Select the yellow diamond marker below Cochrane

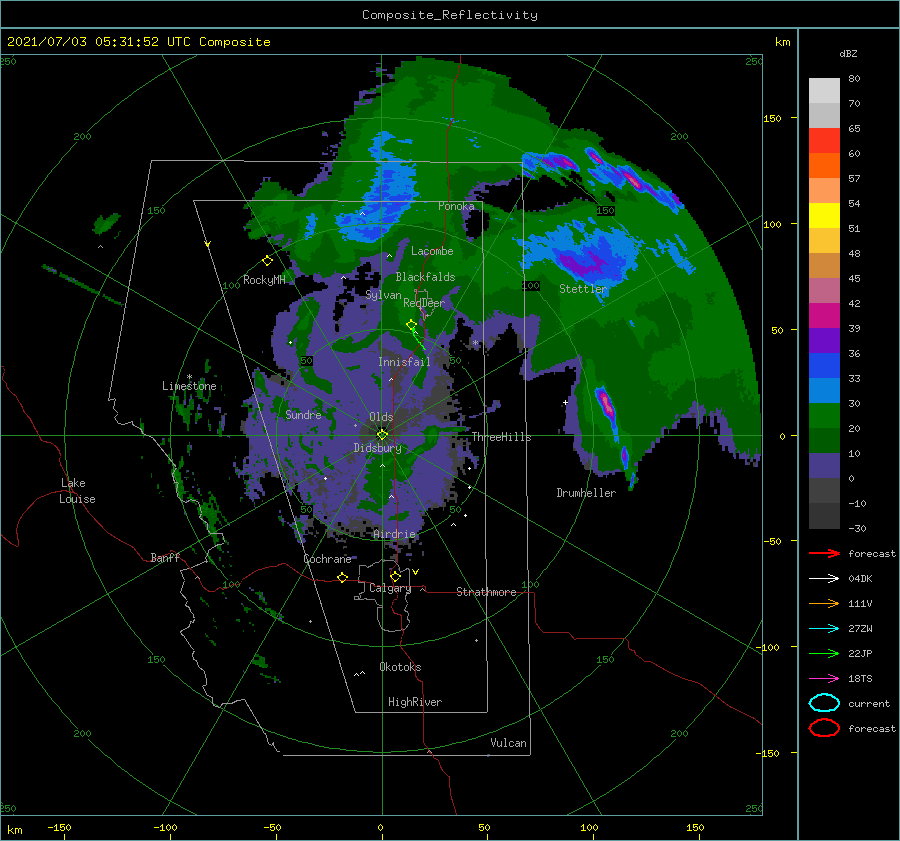click(342, 578)
